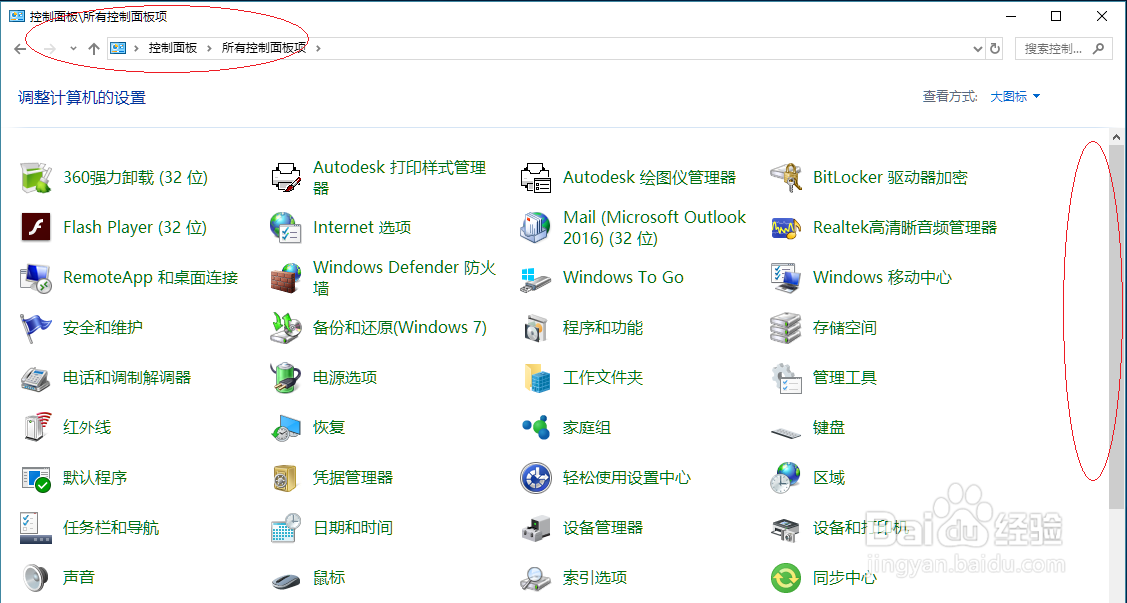Expand the address bar history dropdown
The height and width of the screenshot is (603, 1127).
point(978,49)
